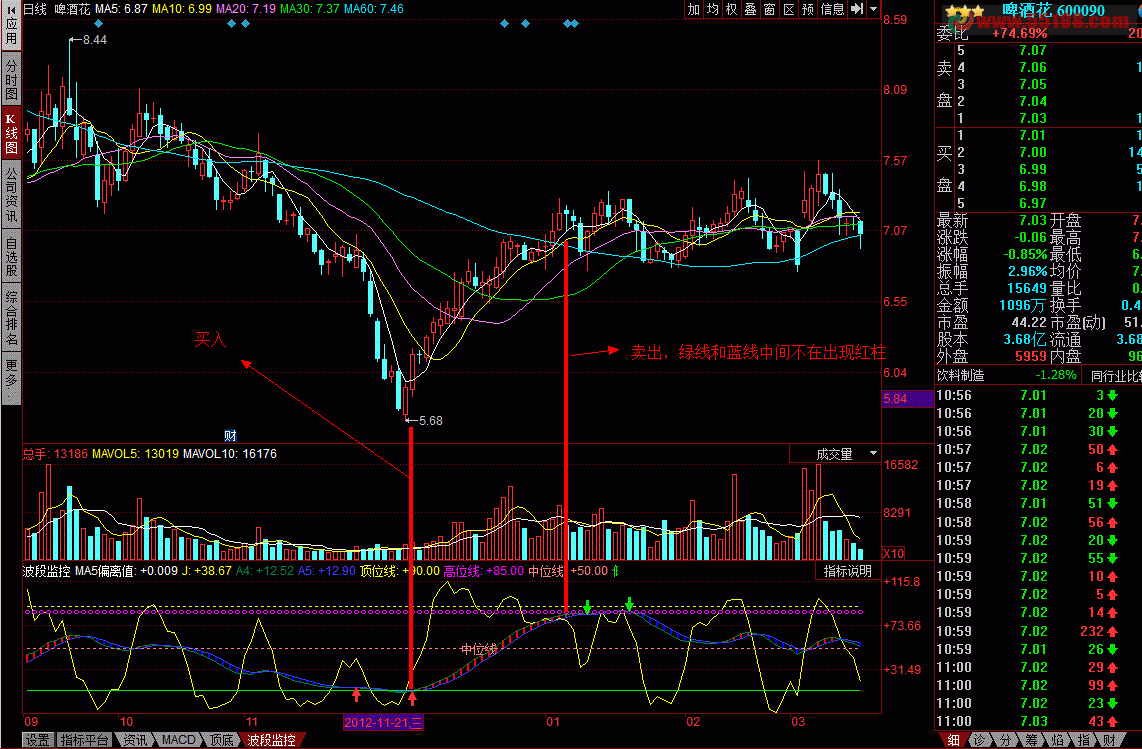1142x749 pixels.
Task: Open the 应用 sidebar tab
Action: tap(11, 25)
